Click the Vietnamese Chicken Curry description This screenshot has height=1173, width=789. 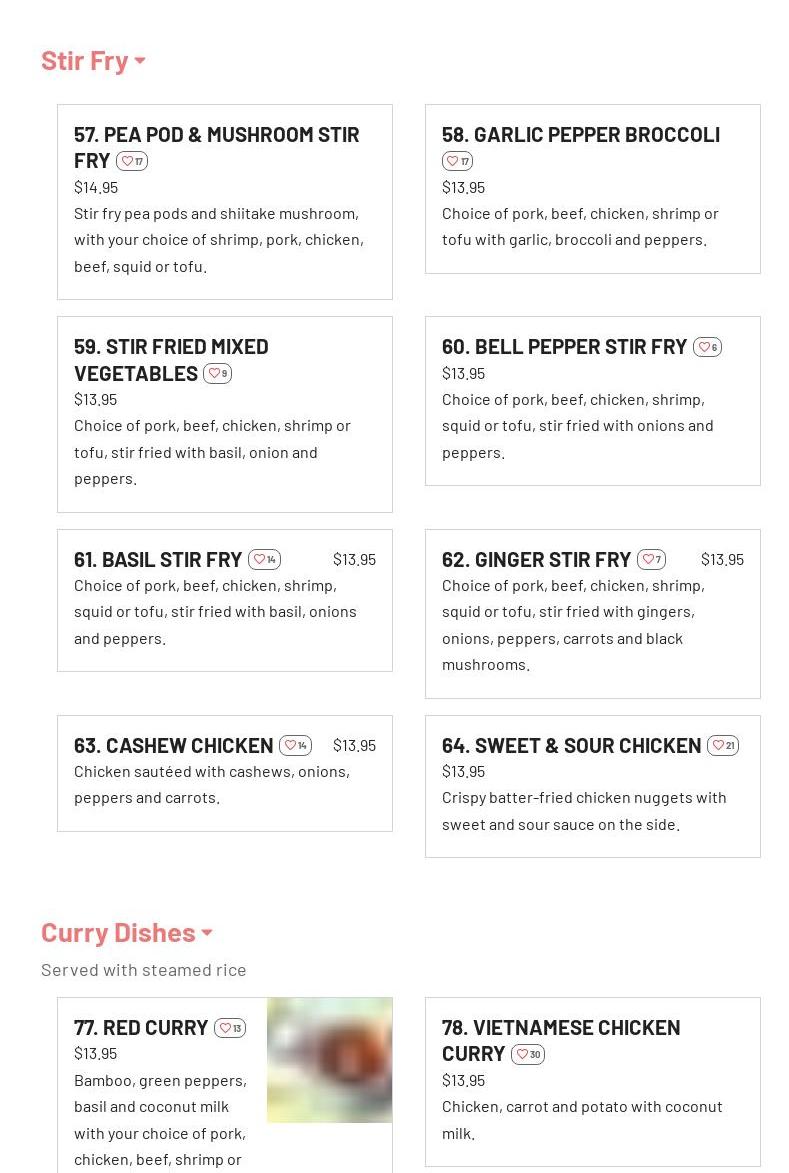582,1119
